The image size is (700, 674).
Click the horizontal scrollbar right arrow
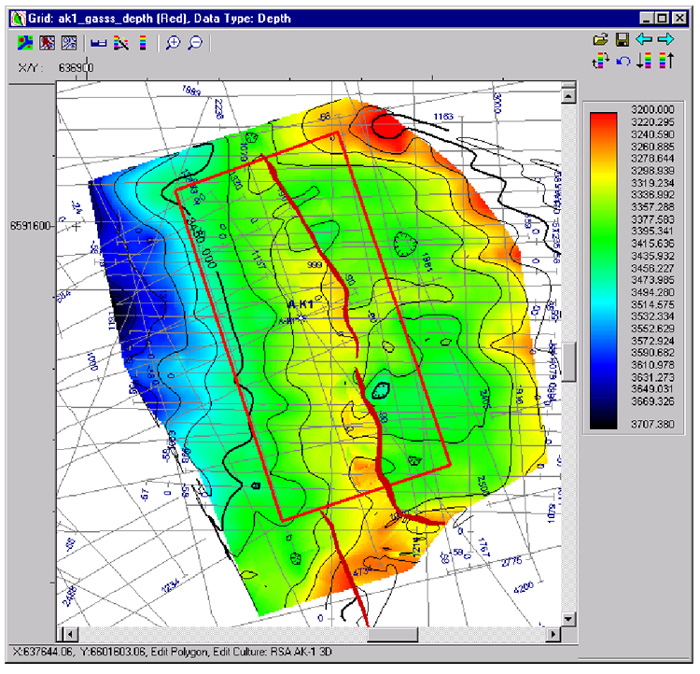(x=554, y=634)
